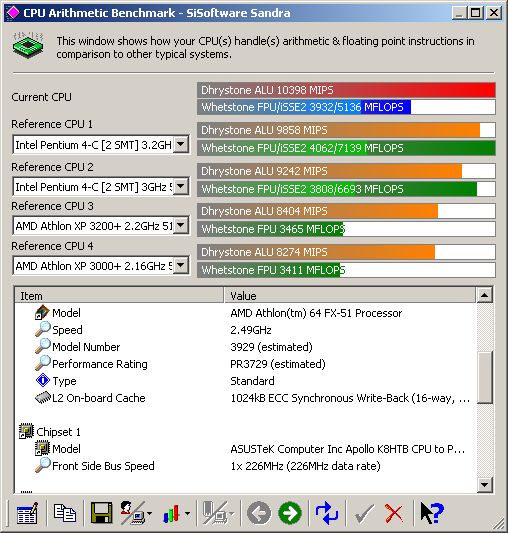Click the magnifier icon beside Speed
Viewport: 508px width, 533px height.
(43, 329)
